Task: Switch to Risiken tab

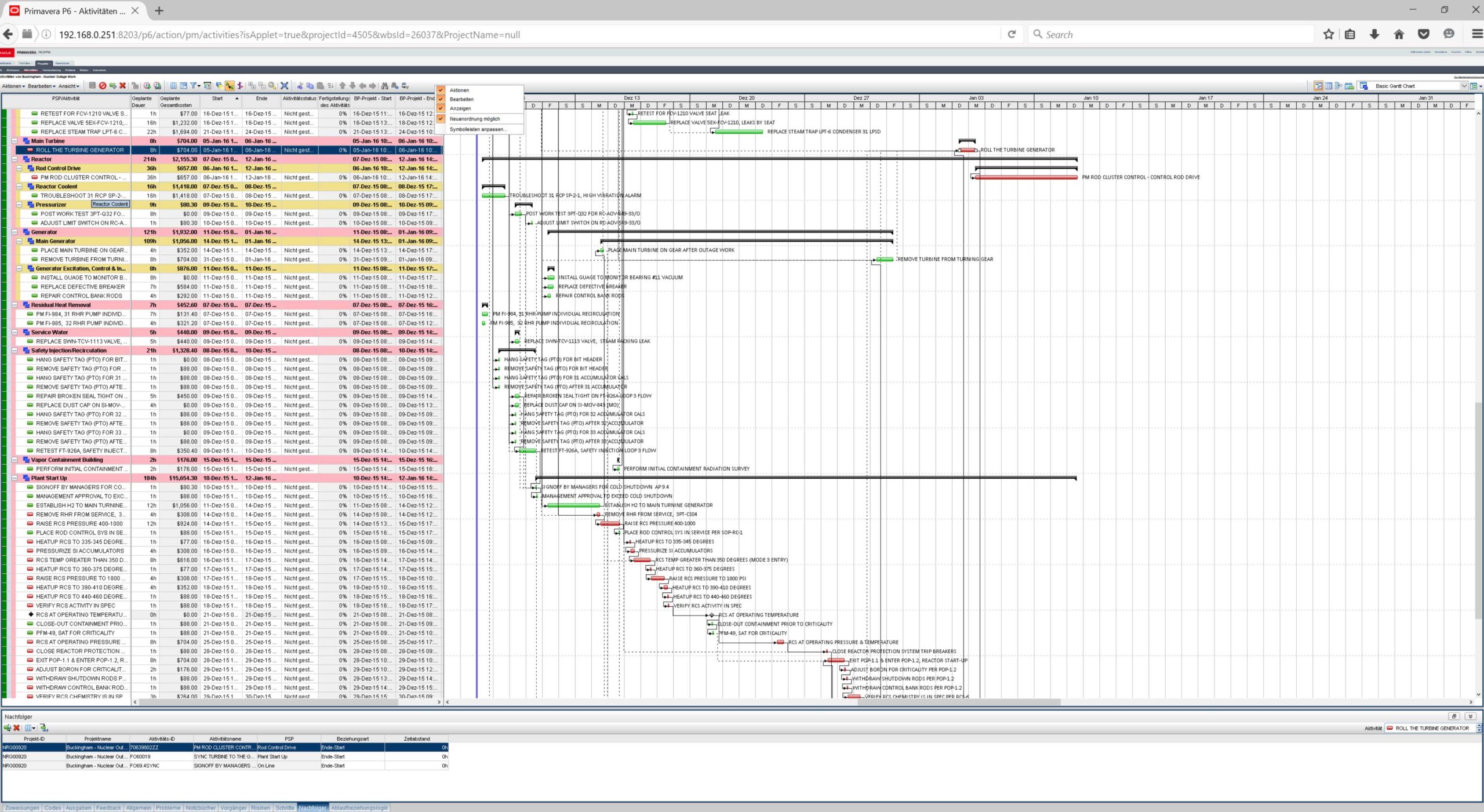Action: point(260,807)
